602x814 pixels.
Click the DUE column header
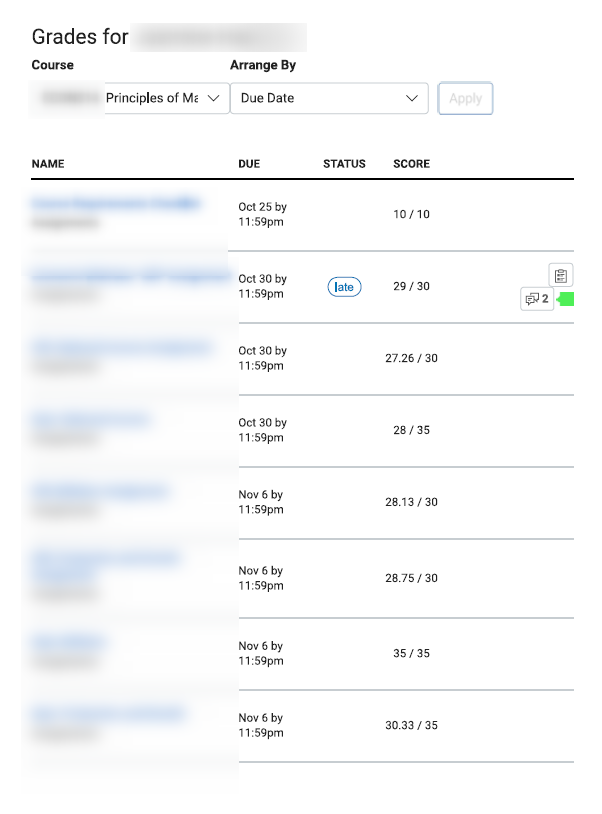click(249, 164)
